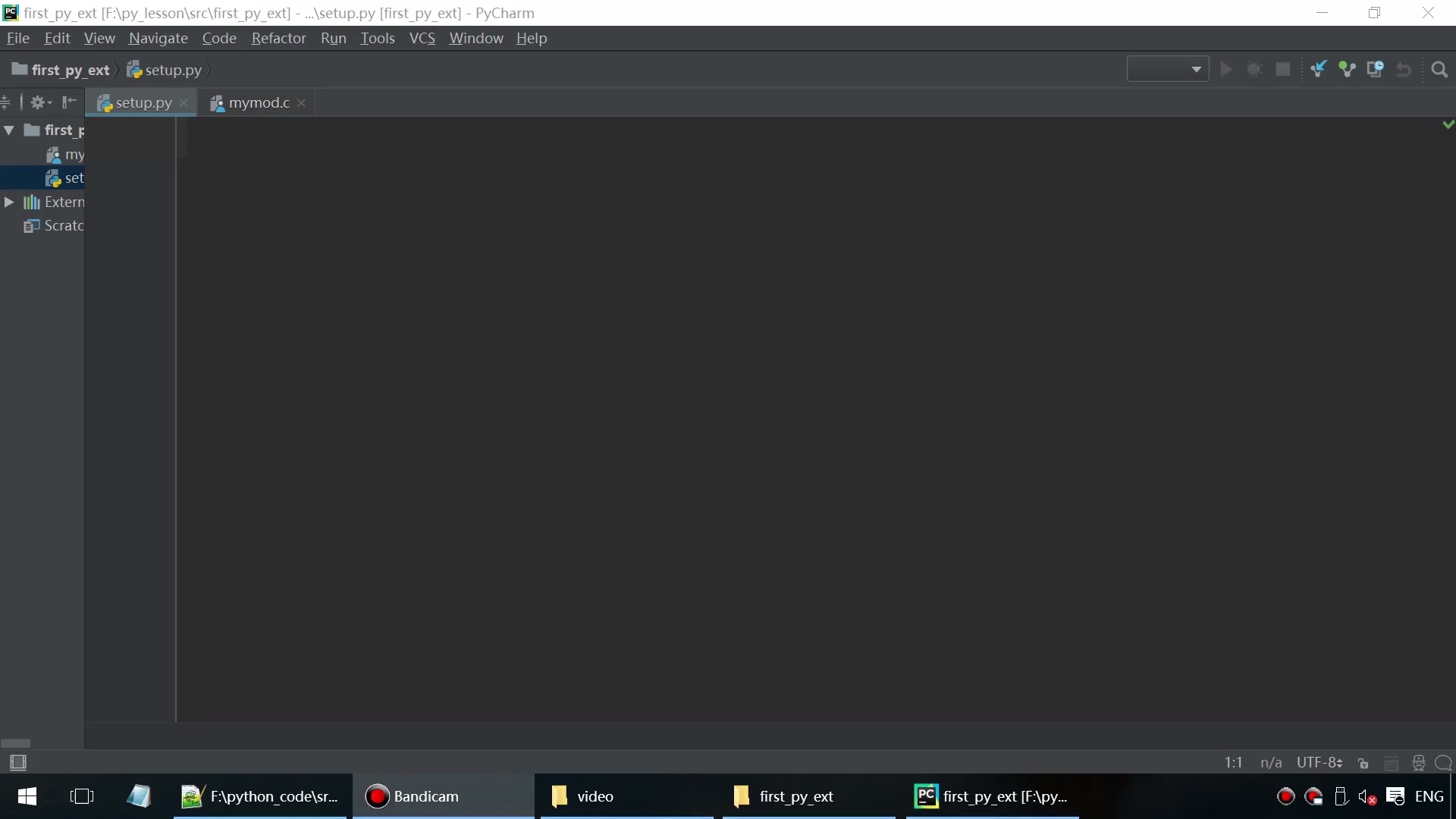The image size is (1456, 819).
Task: Open the Hector inspections inspector icon
Action: click(1418, 763)
